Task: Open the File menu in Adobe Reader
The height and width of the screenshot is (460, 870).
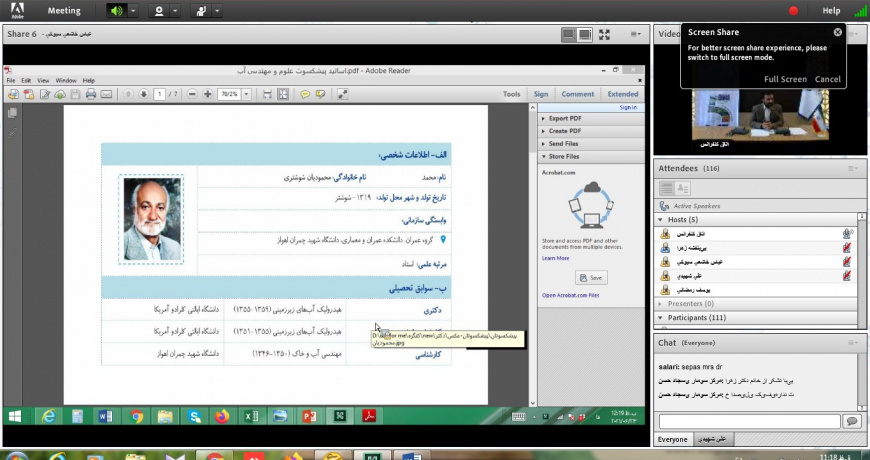Action: point(11,80)
